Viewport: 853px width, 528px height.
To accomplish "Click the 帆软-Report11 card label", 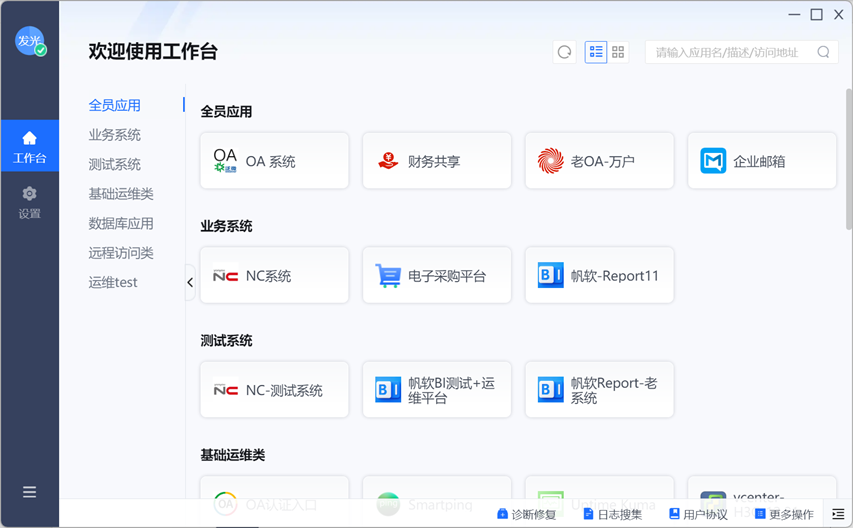I will pos(615,276).
